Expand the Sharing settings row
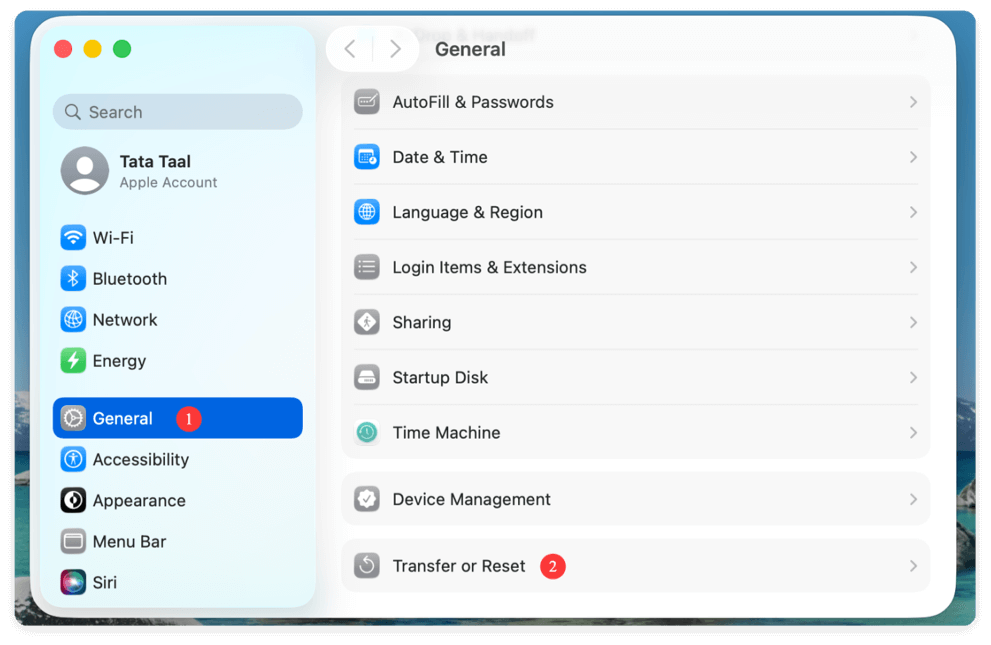Screen dimensions: 991x645 912,322
